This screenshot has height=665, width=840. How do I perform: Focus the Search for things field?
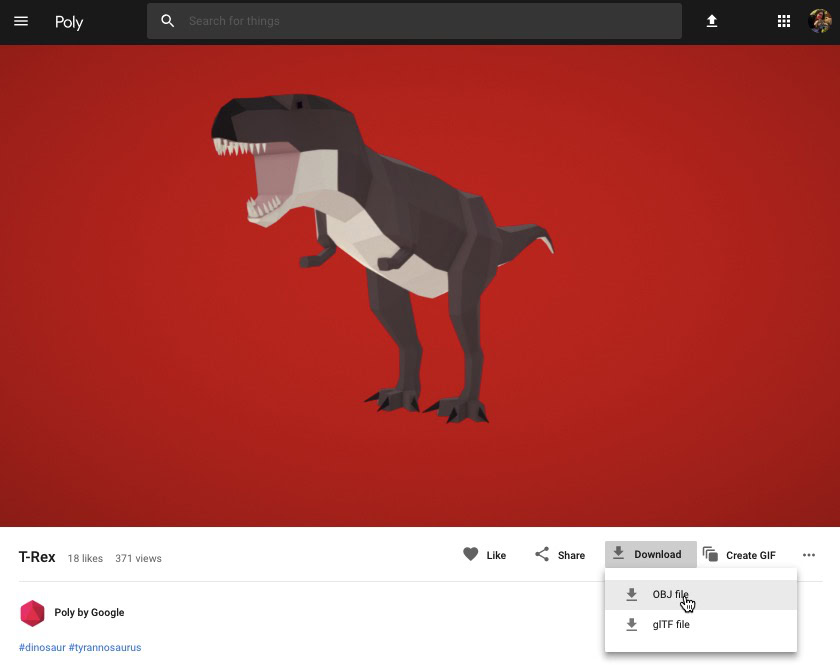pos(414,21)
